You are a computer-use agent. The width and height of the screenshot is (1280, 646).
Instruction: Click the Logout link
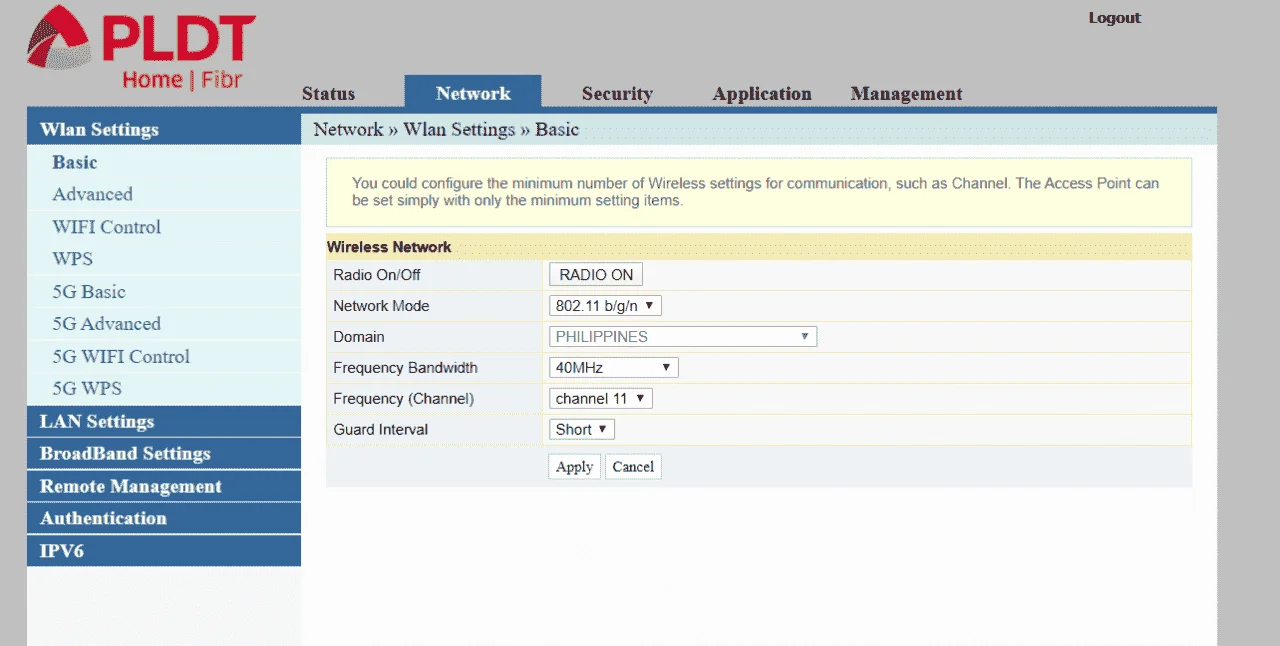tap(1114, 18)
